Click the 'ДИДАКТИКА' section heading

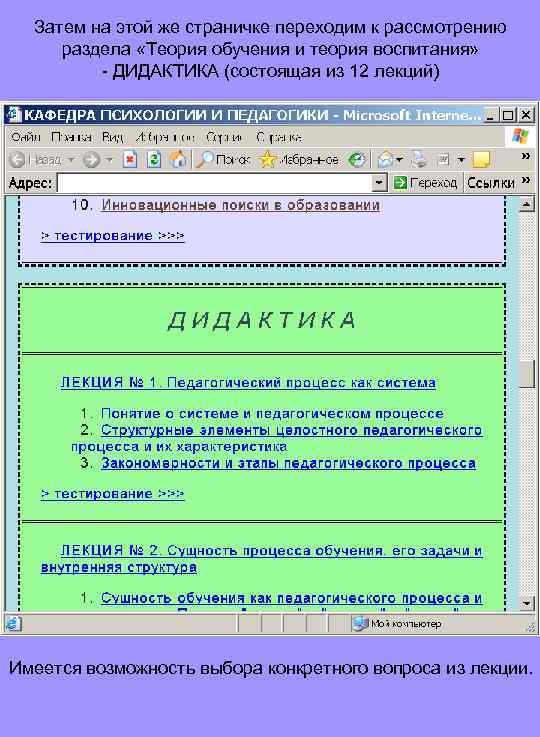coord(262,321)
